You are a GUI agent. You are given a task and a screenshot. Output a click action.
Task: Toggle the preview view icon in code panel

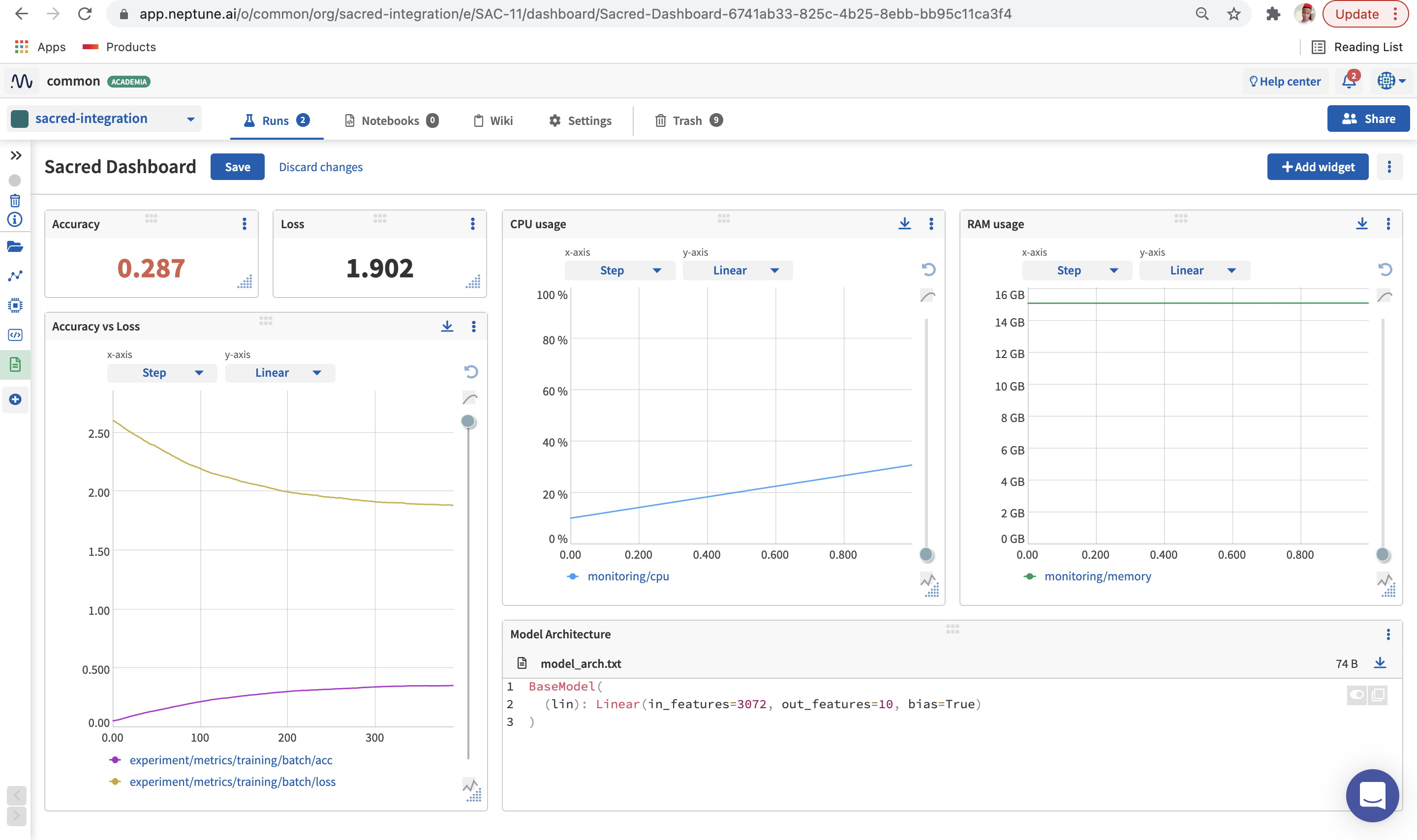(1356, 694)
